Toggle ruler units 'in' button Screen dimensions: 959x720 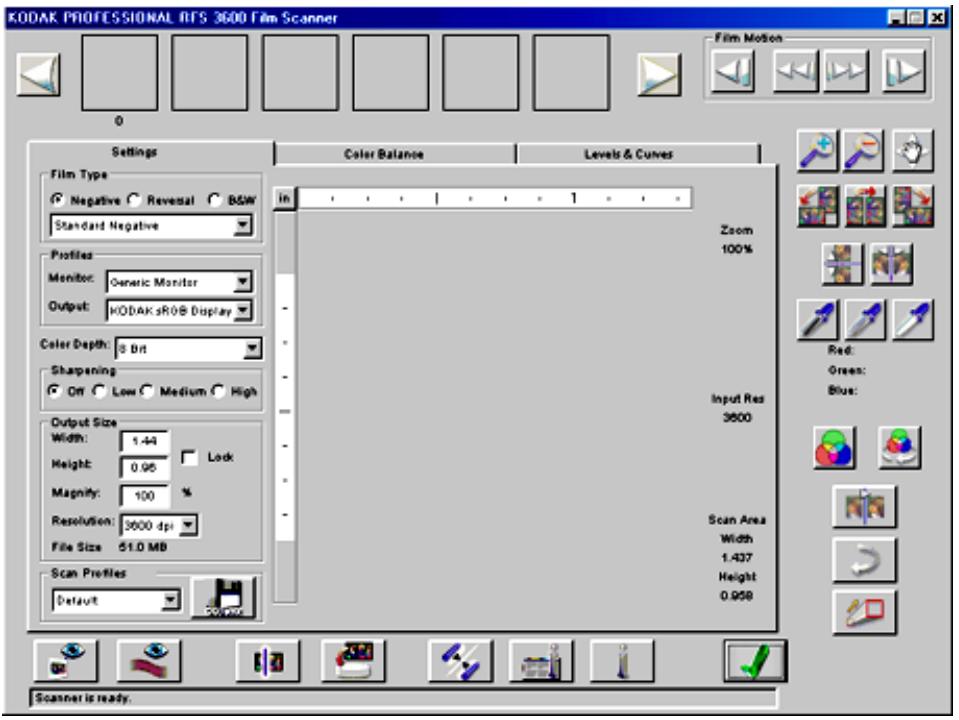(284, 199)
